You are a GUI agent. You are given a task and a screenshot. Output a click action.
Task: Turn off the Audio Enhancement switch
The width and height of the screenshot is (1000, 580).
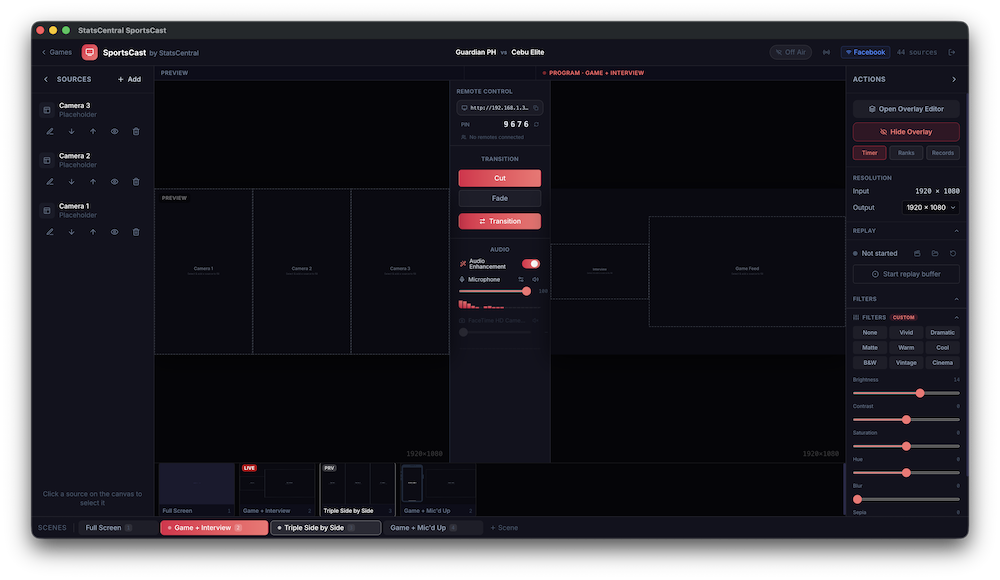tap(531, 264)
